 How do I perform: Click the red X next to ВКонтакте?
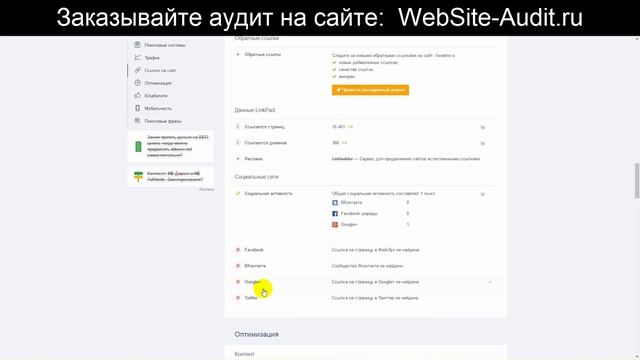(238, 266)
